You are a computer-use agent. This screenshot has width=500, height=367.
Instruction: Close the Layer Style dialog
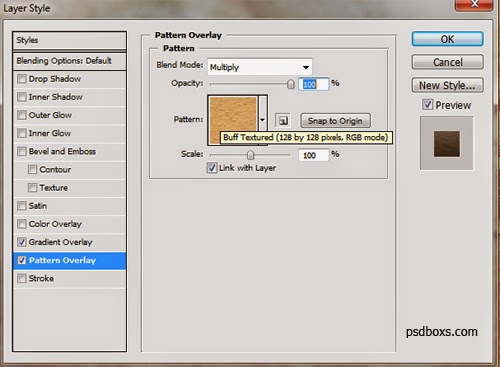[x=474, y=5]
